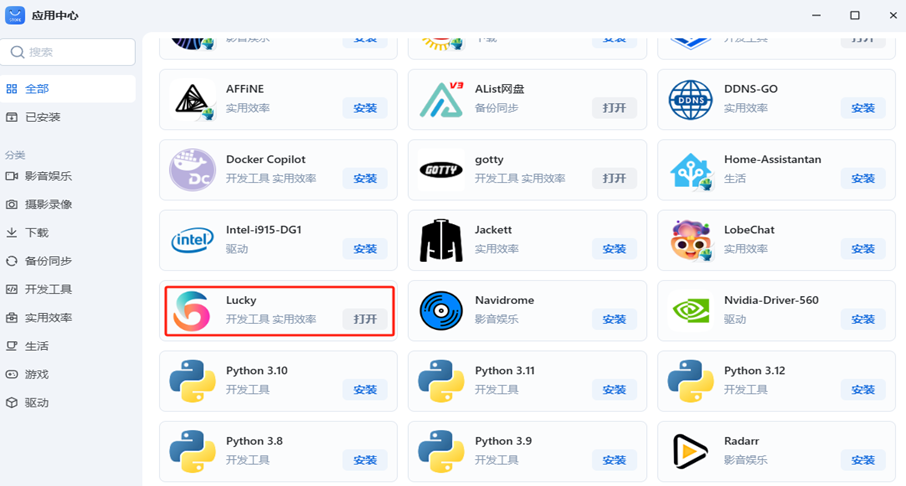
Task: Select the 实用效率 category
Action: tap(68, 318)
